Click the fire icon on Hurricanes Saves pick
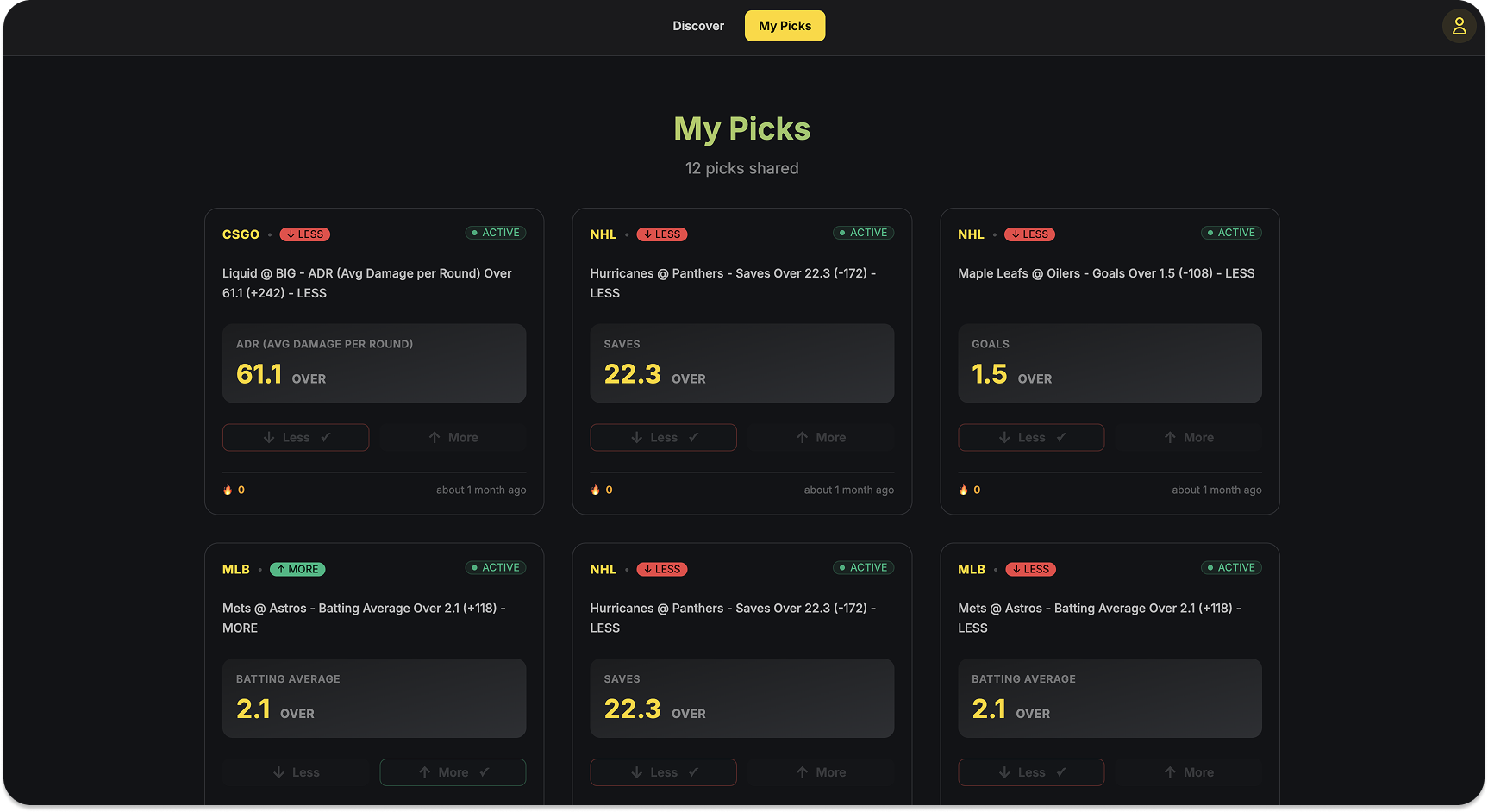 [595, 489]
